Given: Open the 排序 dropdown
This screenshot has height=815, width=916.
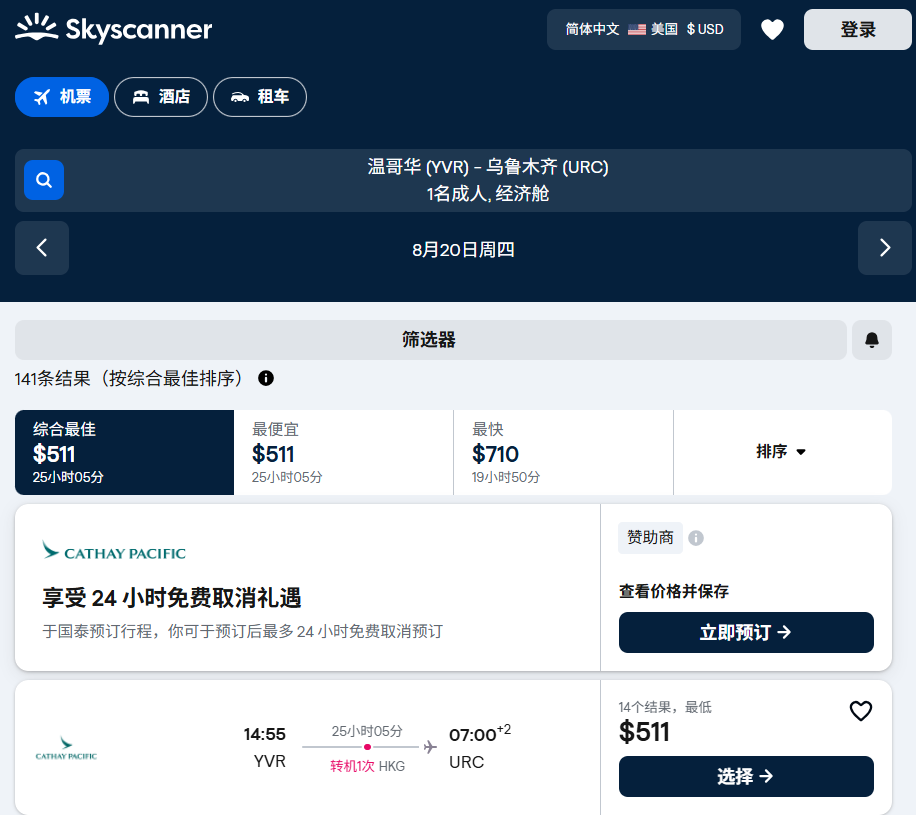Looking at the screenshot, I should point(782,452).
